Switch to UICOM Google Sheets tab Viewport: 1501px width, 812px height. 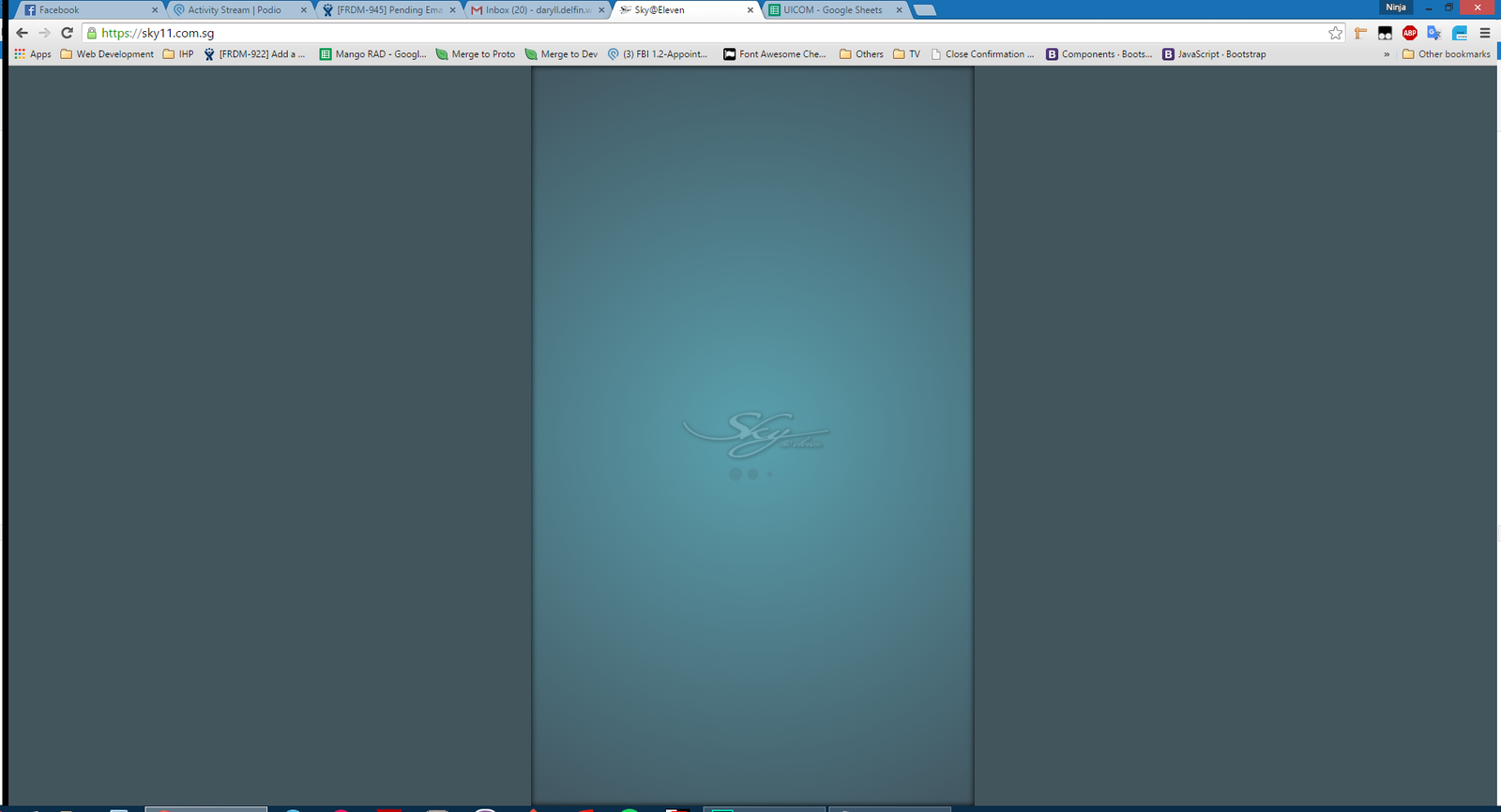pyautogui.click(x=833, y=10)
